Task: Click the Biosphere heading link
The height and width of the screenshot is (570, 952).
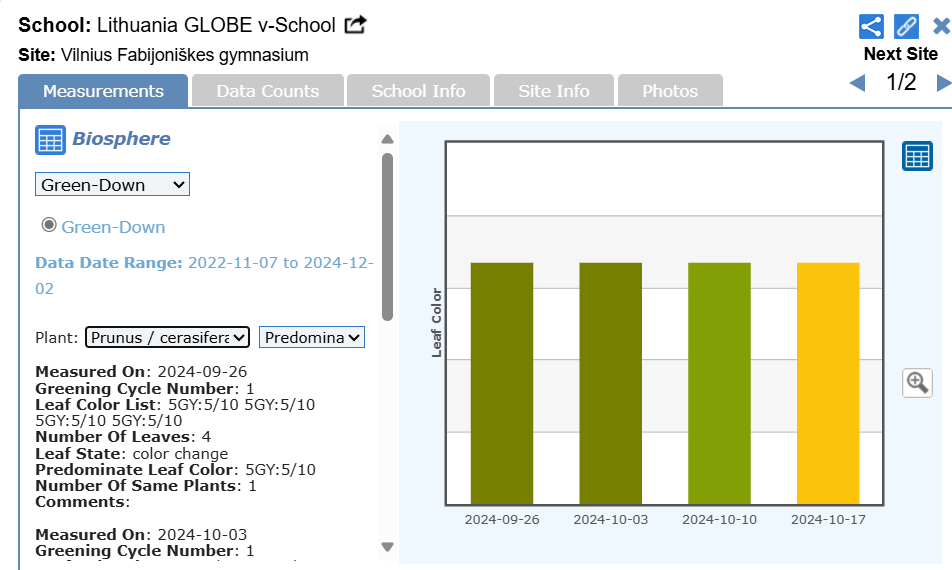Action: point(121,139)
